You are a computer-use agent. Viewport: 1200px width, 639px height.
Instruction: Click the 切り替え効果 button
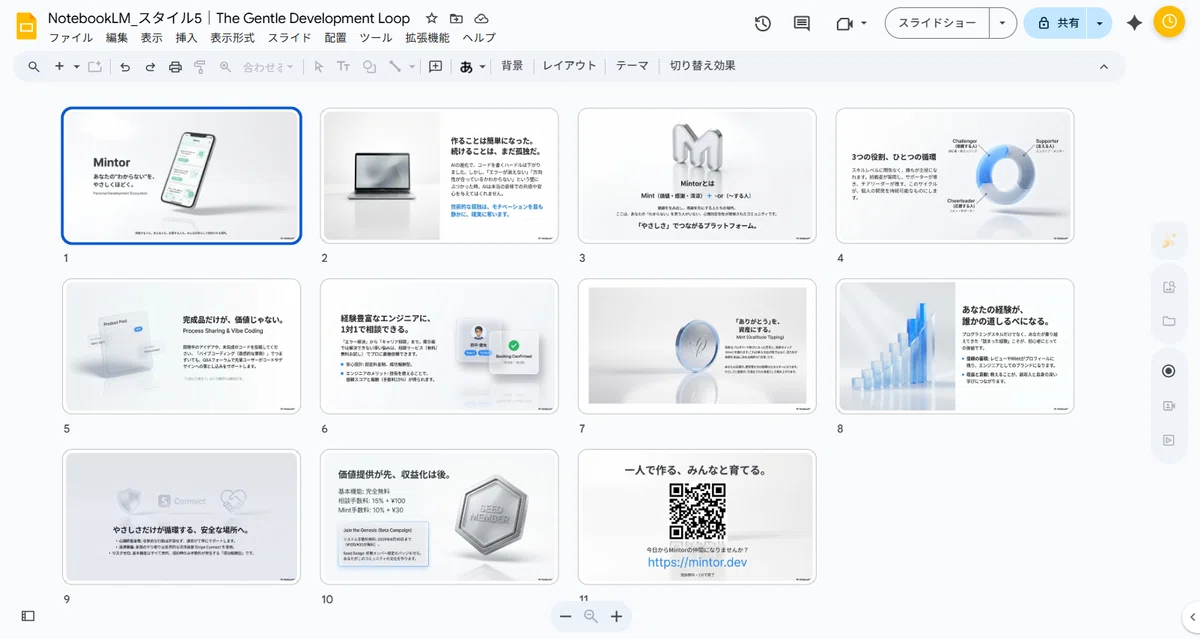click(x=703, y=66)
